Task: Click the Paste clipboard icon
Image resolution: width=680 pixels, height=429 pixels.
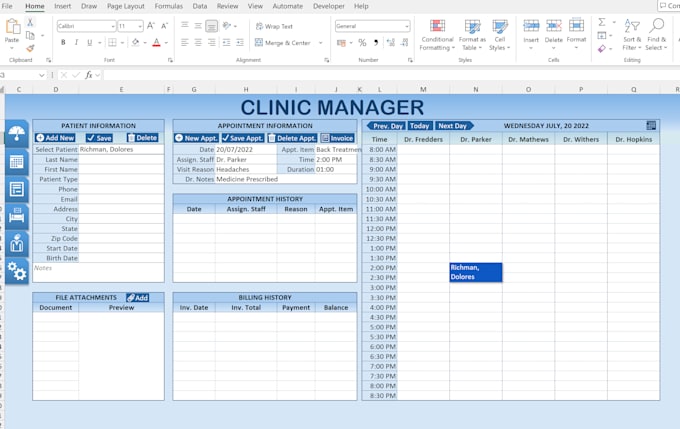Action: pyautogui.click(x=12, y=26)
